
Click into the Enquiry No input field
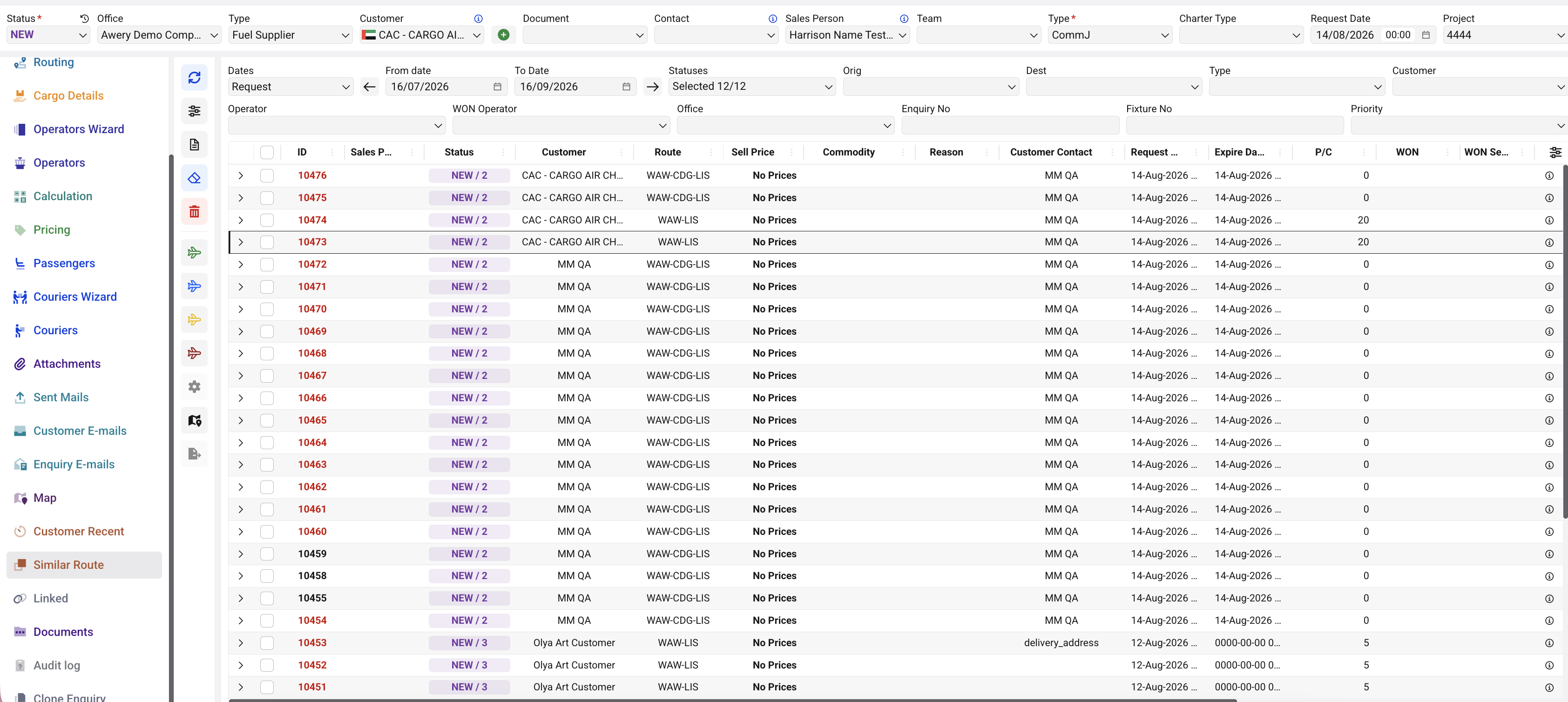point(1010,125)
